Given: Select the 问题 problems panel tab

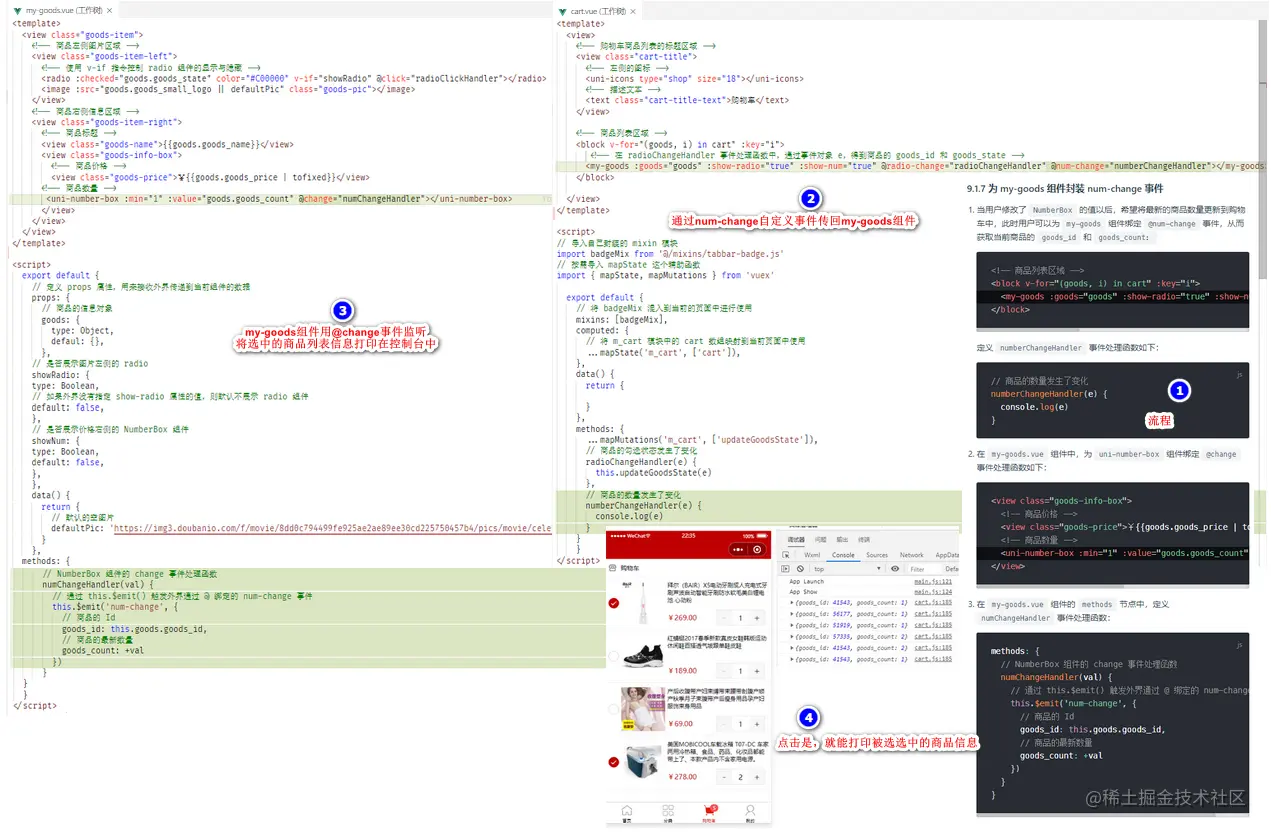Looking at the screenshot, I should click(x=820, y=540).
